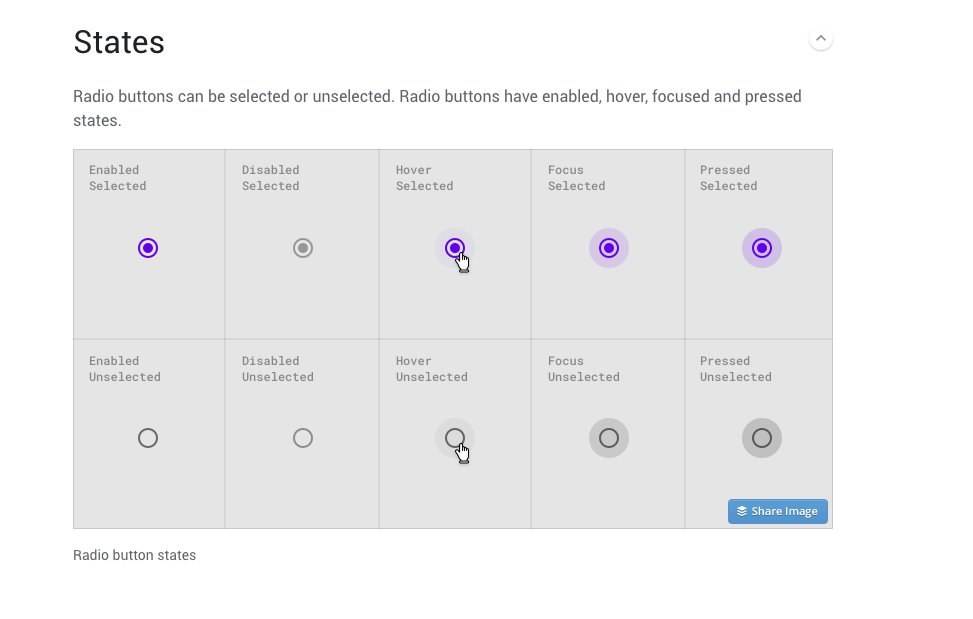Click the States heading
The image size is (973, 619).
(x=119, y=42)
